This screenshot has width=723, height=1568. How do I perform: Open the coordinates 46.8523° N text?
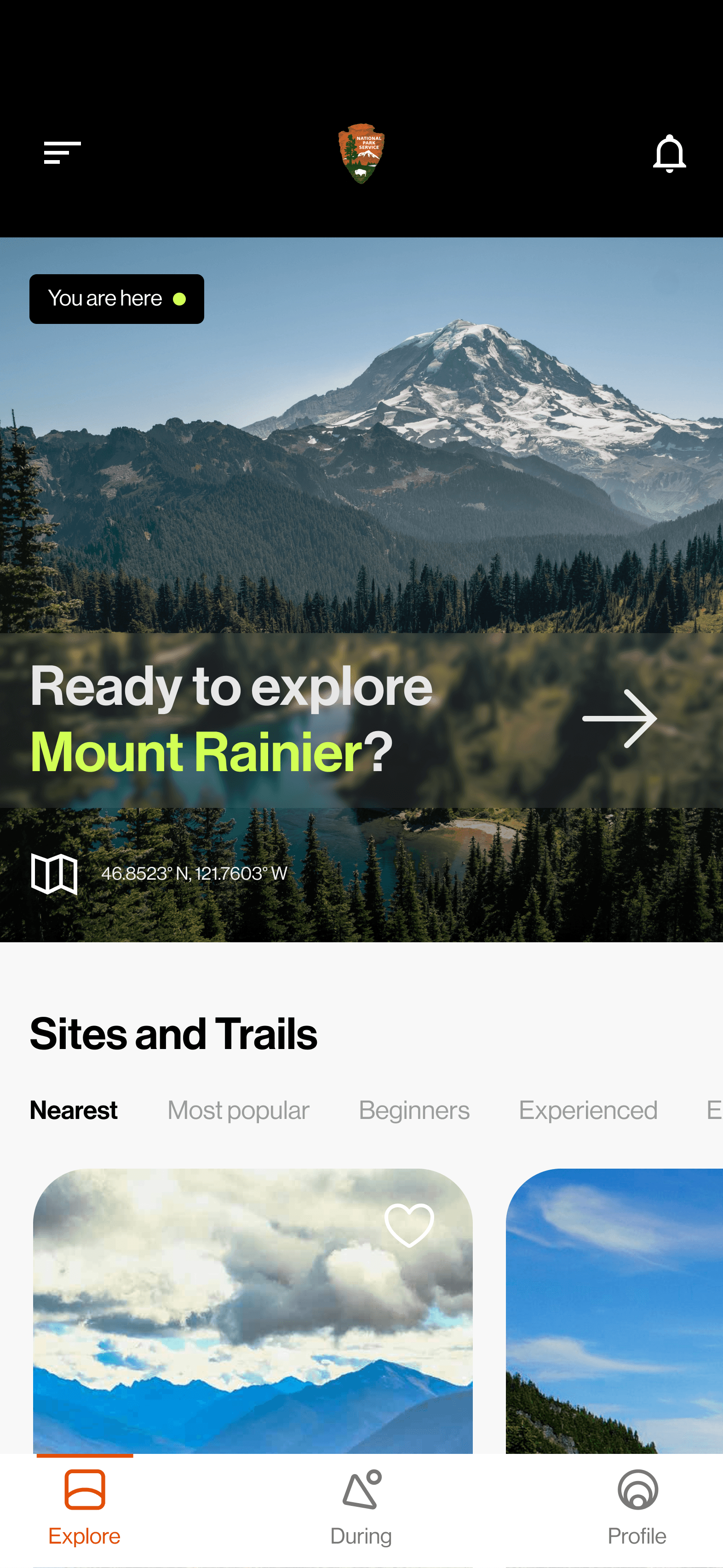pyautogui.click(x=194, y=873)
